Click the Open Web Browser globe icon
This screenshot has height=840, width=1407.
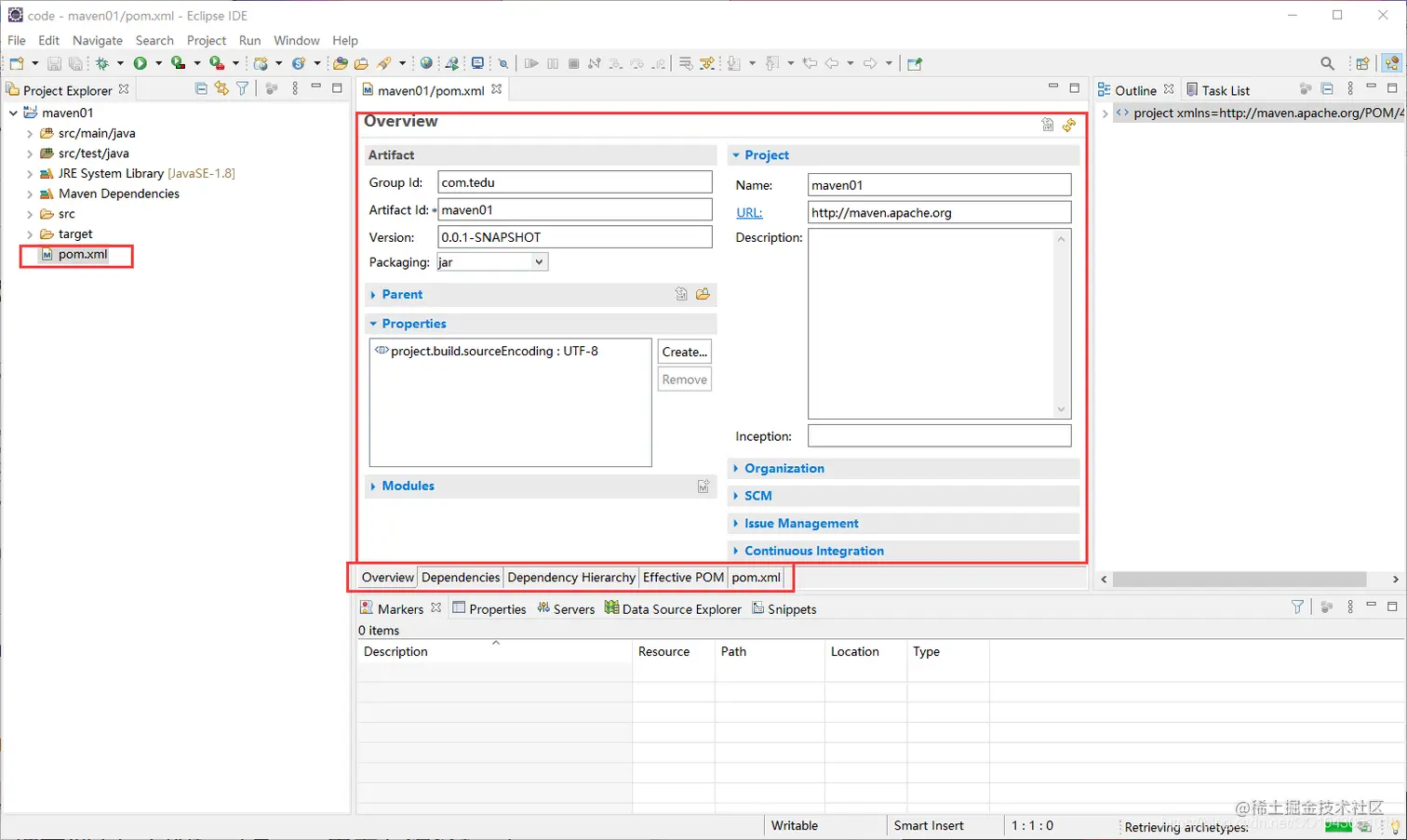click(x=426, y=63)
